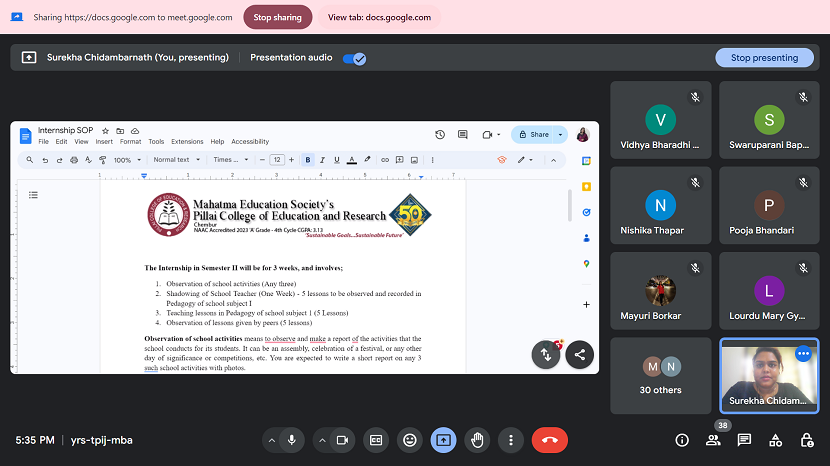830x466 pixels.
Task: Click the microphone button in Meet controls
Action: [292, 439]
